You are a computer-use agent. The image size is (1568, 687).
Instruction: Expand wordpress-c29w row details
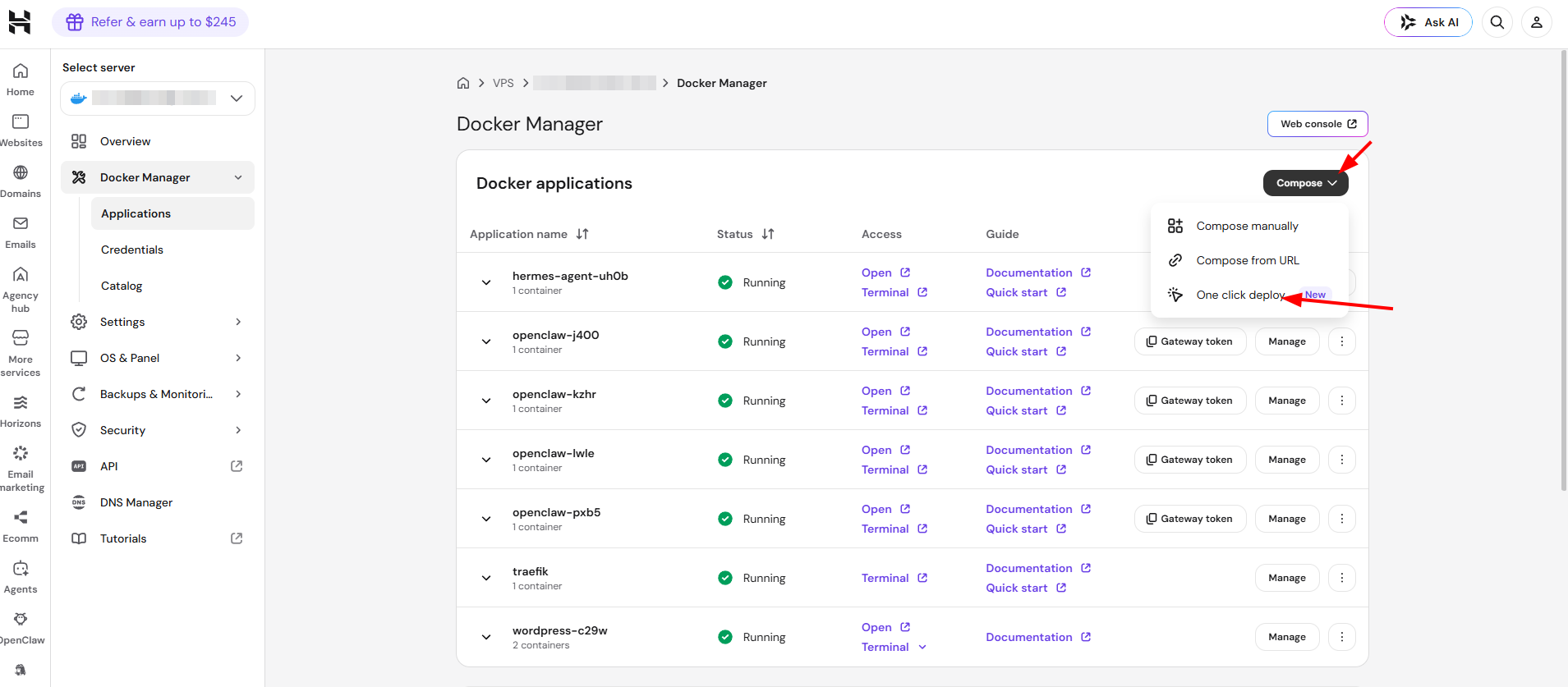pyautogui.click(x=486, y=637)
